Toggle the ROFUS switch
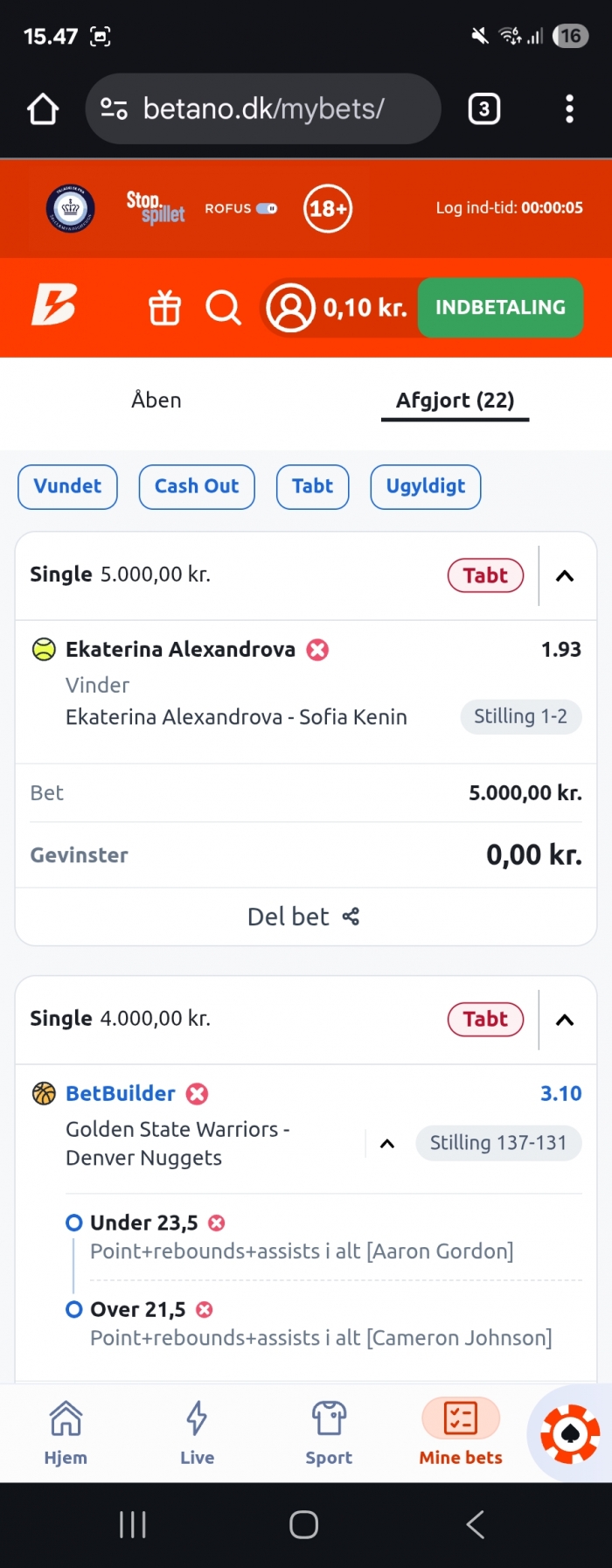Image resolution: width=612 pixels, height=1568 pixels. tap(267, 208)
